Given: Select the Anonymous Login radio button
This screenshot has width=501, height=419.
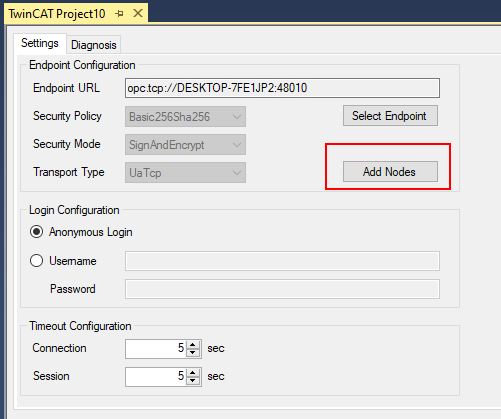Looking at the screenshot, I should (36, 232).
